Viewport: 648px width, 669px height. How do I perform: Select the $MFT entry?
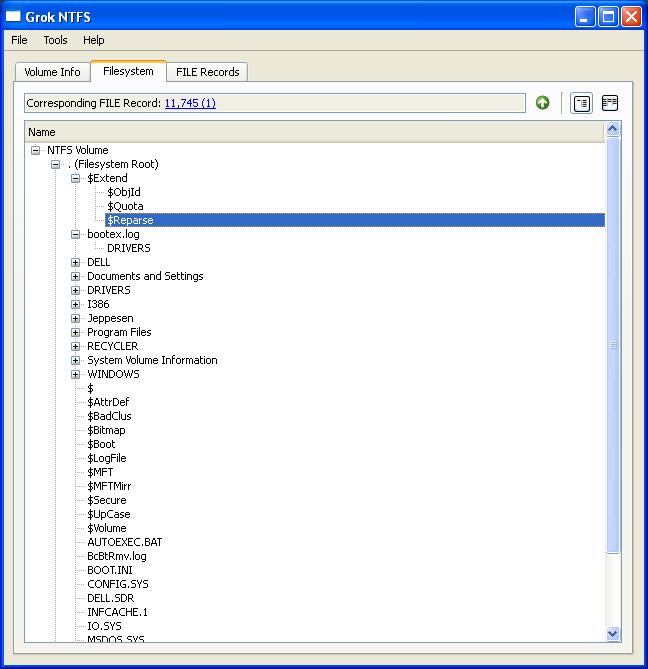(x=100, y=472)
